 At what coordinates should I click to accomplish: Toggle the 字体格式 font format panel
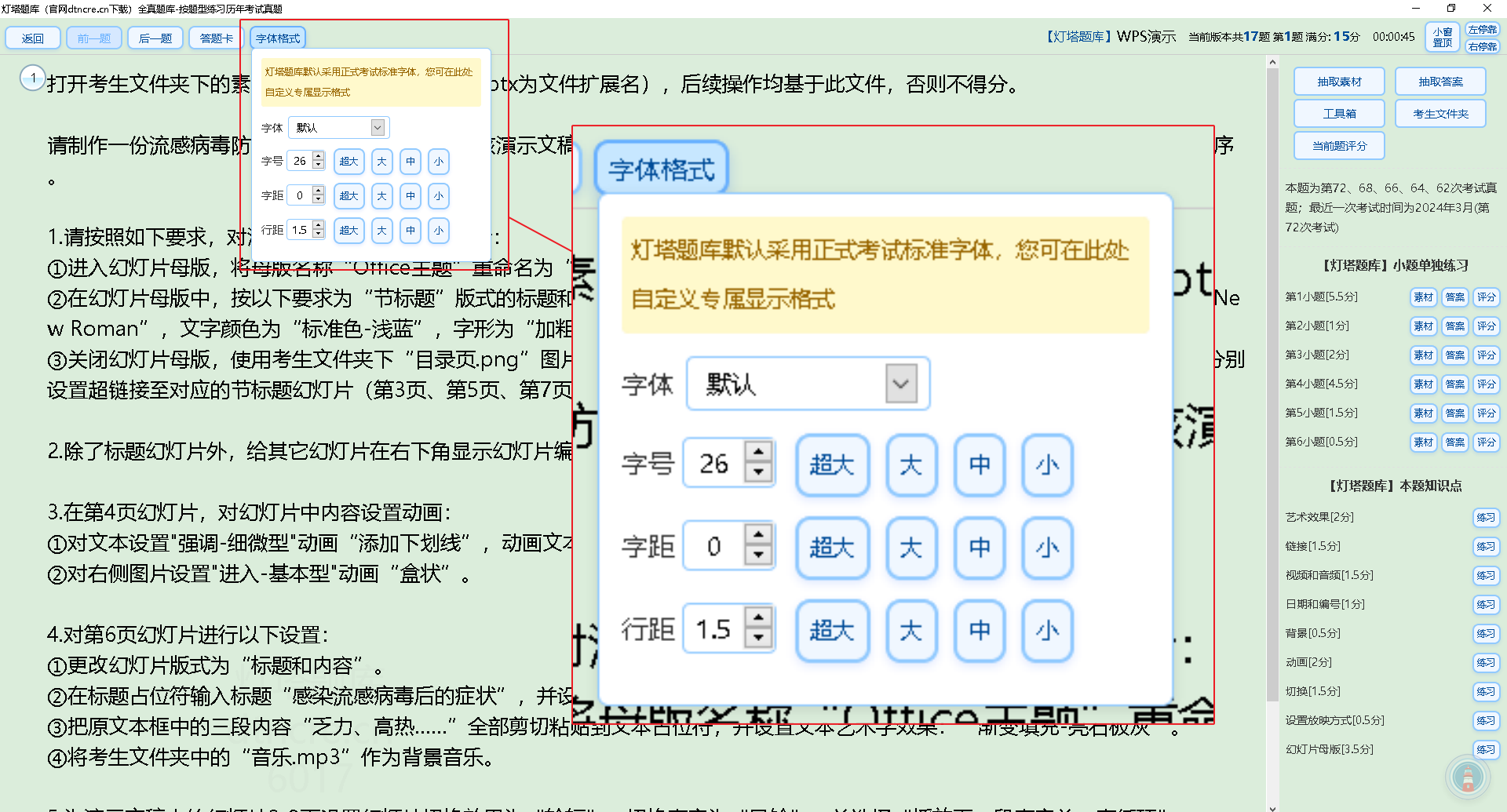tap(278, 38)
